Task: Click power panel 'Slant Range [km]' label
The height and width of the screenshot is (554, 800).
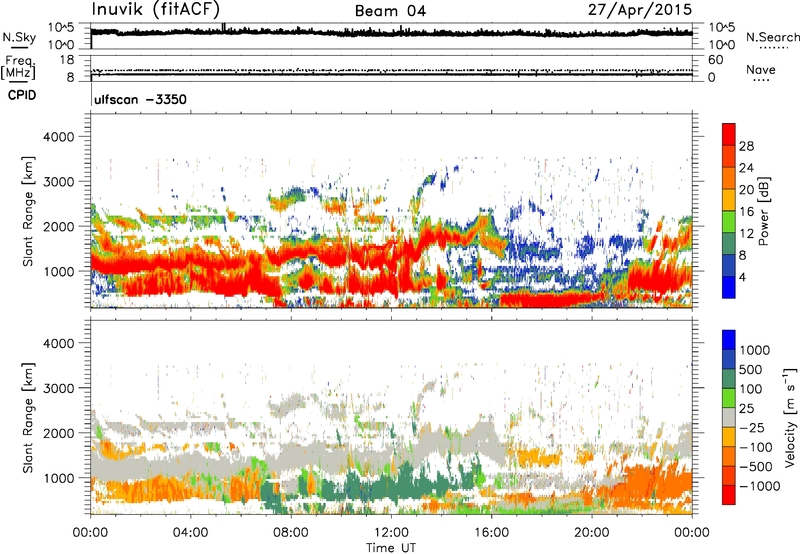Action: click(x=28, y=211)
